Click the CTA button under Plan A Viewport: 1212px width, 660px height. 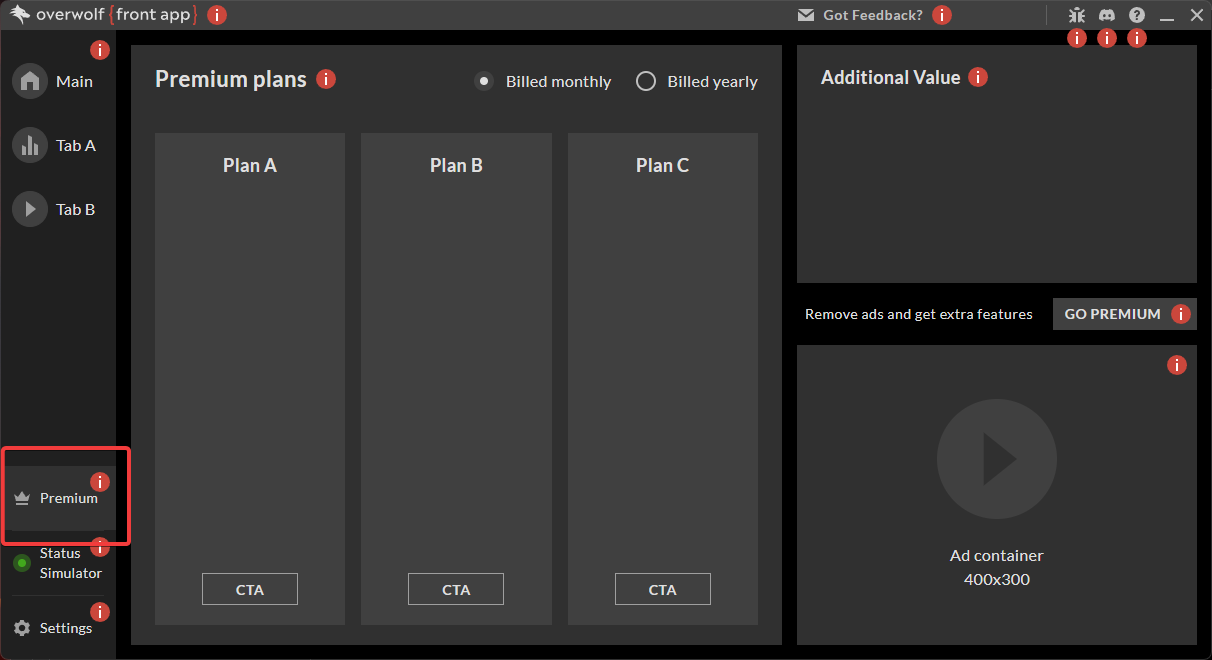(250, 589)
